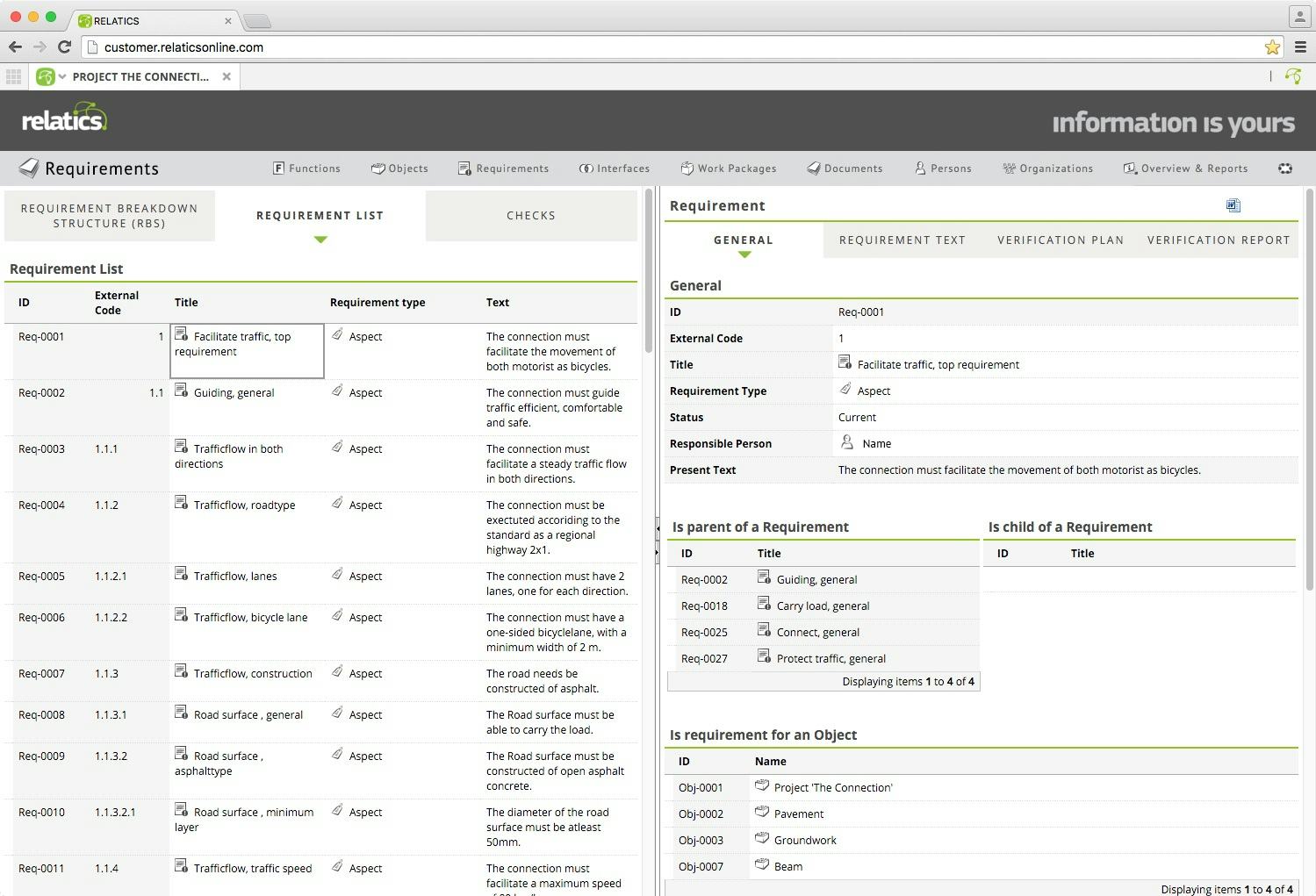
Task: Expand the PROJECT THE CONNECTI dropdown arrow
Action: [61, 76]
